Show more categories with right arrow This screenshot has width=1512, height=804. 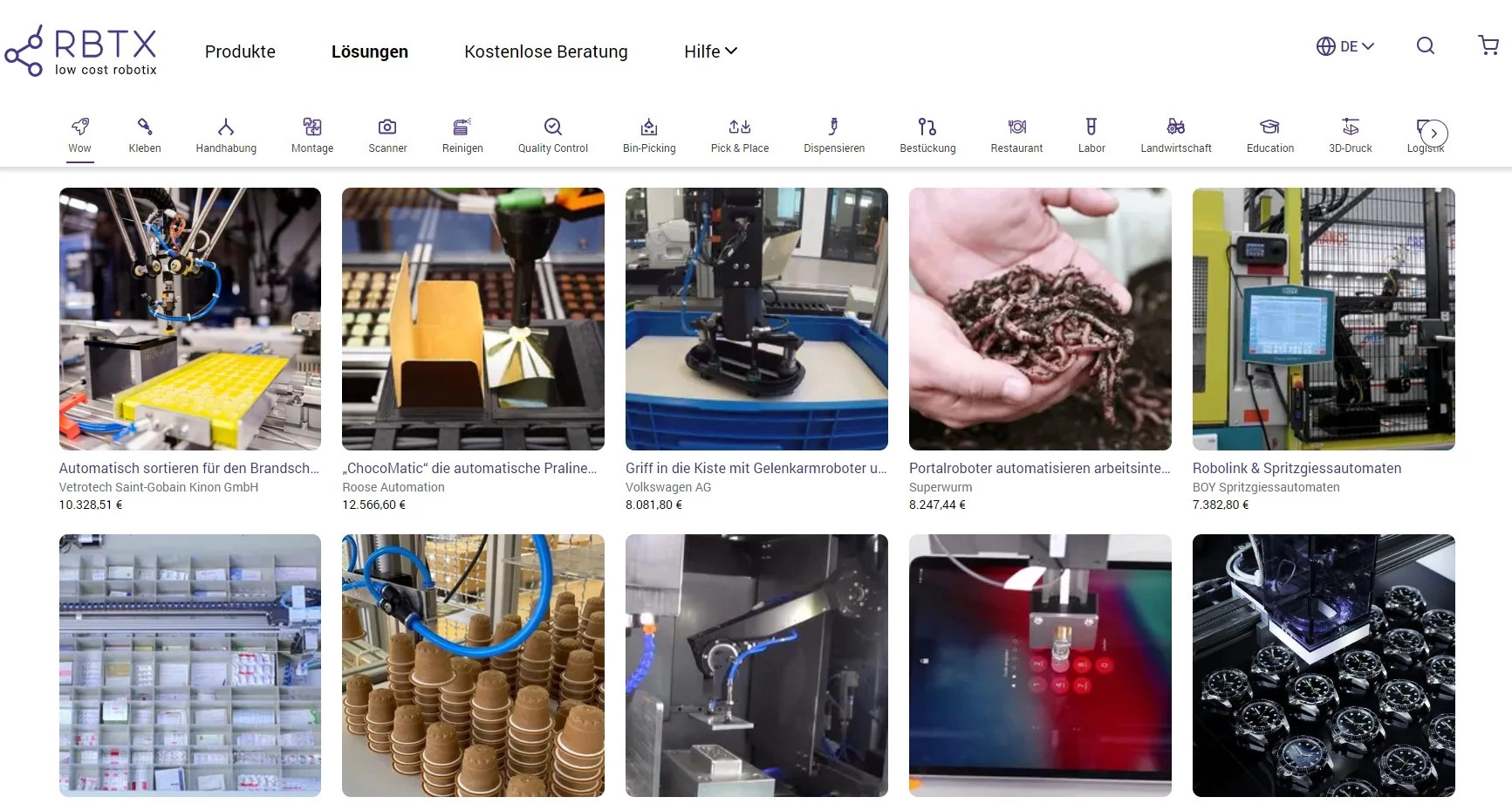1433,133
